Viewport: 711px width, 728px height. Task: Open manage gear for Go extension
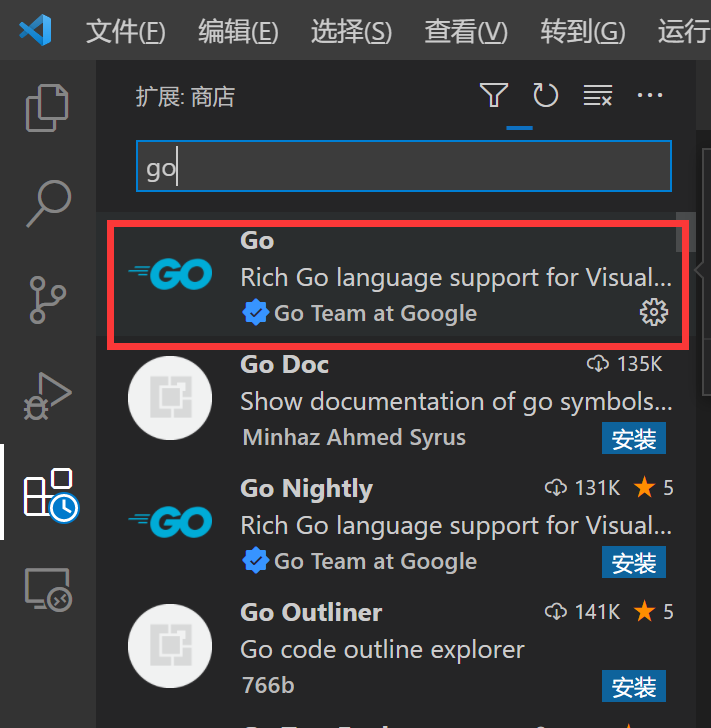pos(654,312)
